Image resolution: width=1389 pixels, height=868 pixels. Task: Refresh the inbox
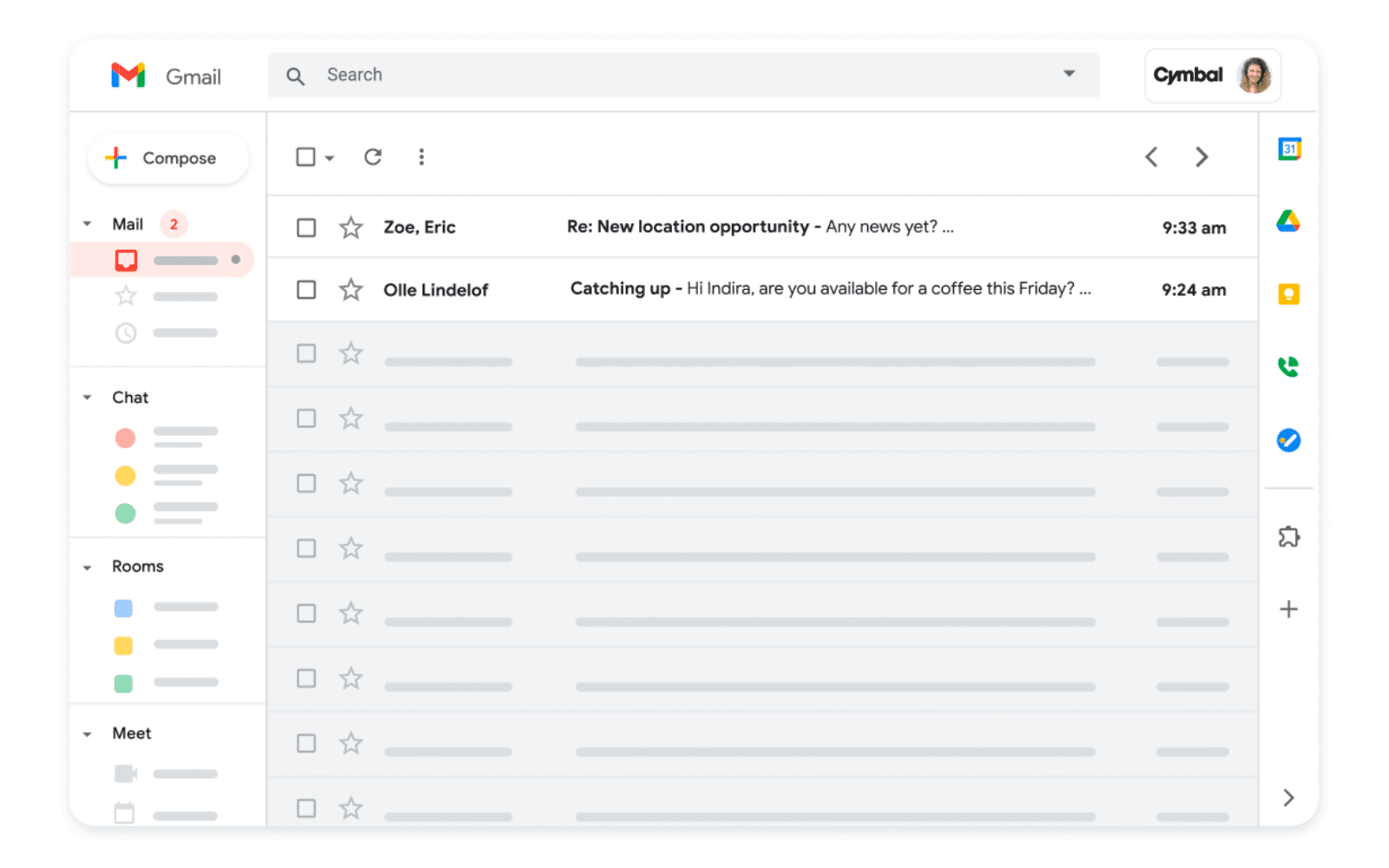[x=372, y=157]
